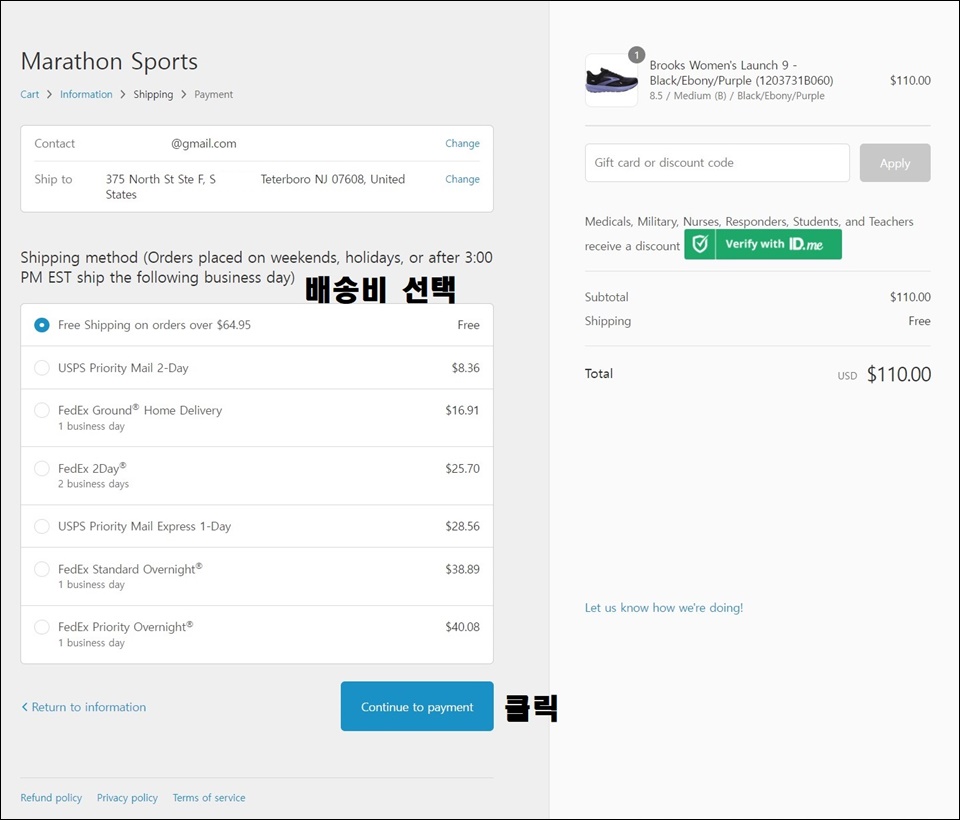
Task: View the Privacy policy page
Action: tap(127, 797)
